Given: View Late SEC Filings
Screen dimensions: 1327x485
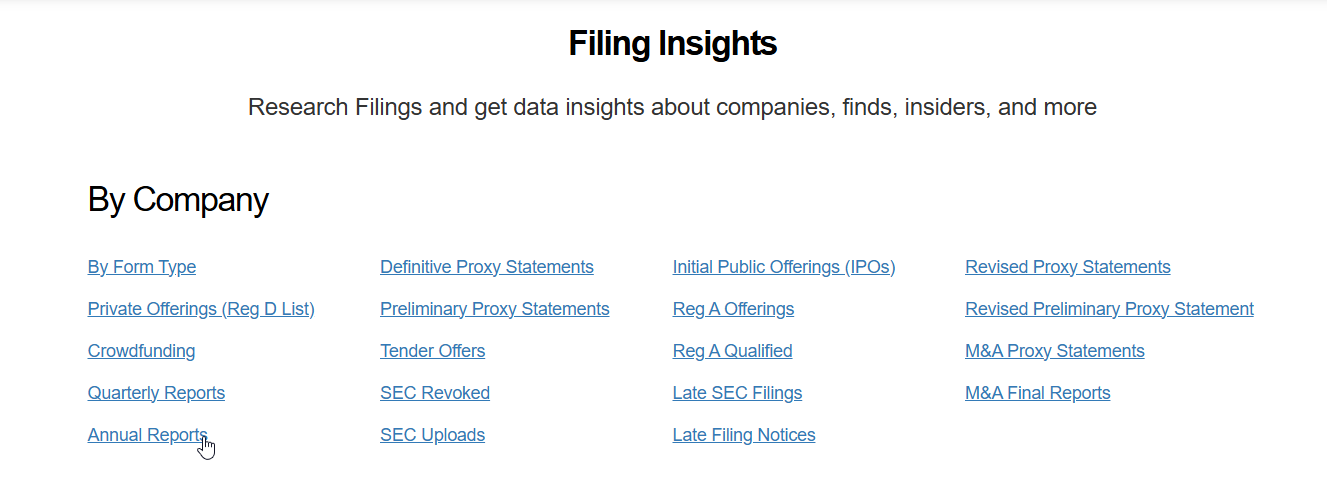Looking at the screenshot, I should tap(737, 393).
